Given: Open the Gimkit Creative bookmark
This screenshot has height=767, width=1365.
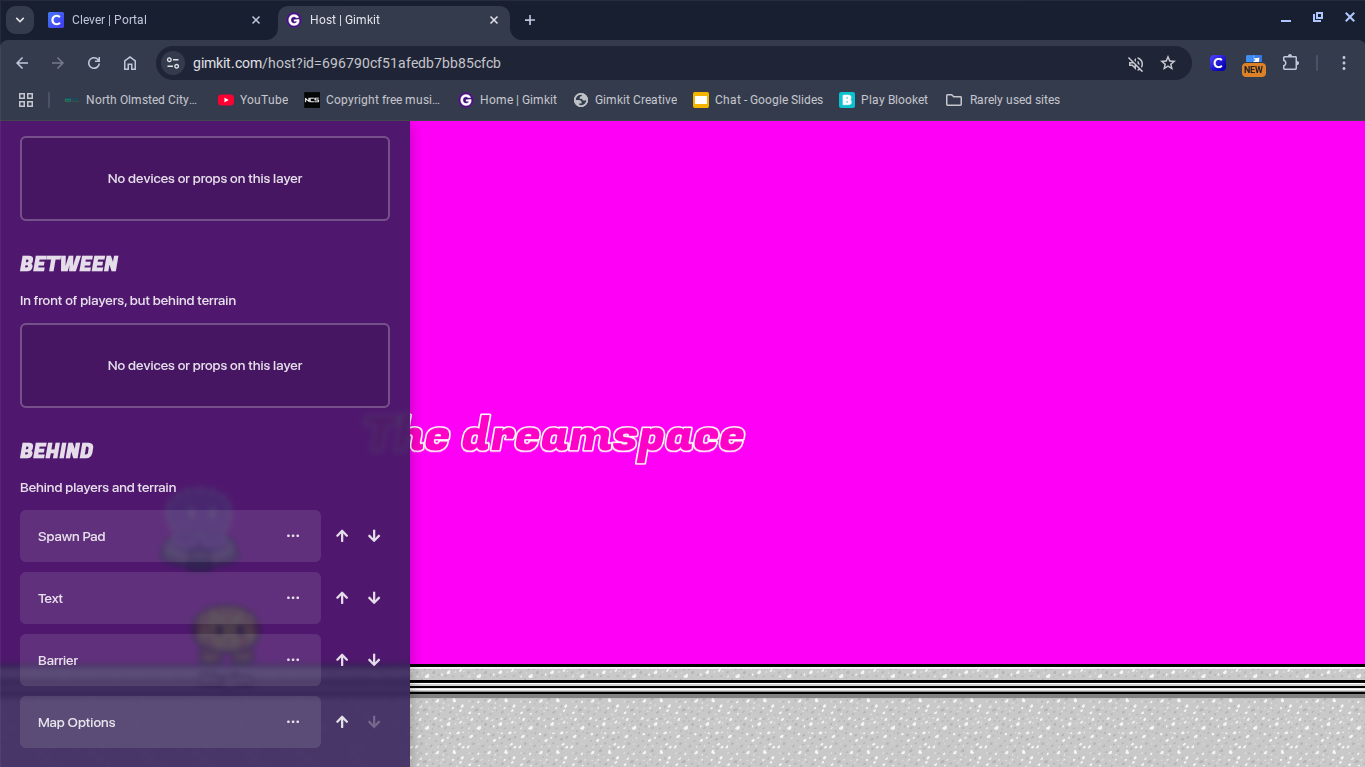Looking at the screenshot, I should click(x=625, y=100).
